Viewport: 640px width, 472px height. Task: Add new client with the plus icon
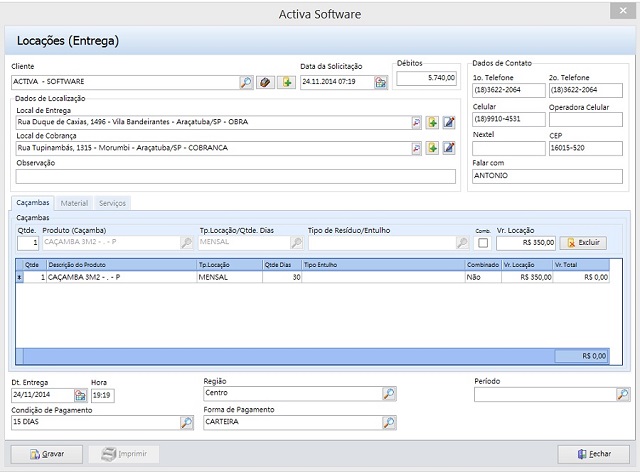pyautogui.click(x=287, y=82)
